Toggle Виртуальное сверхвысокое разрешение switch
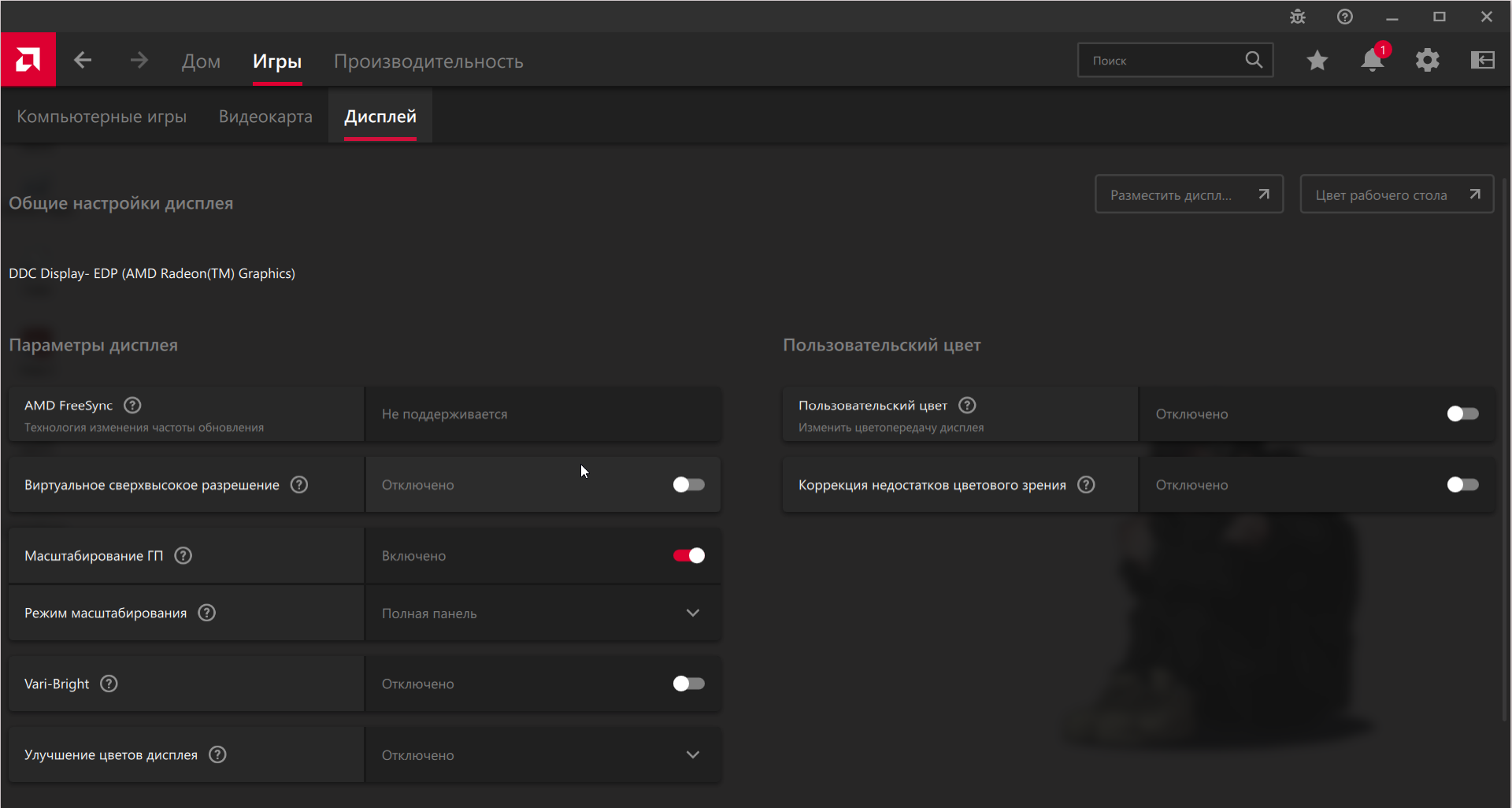This screenshot has width=1512, height=808. tap(689, 484)
